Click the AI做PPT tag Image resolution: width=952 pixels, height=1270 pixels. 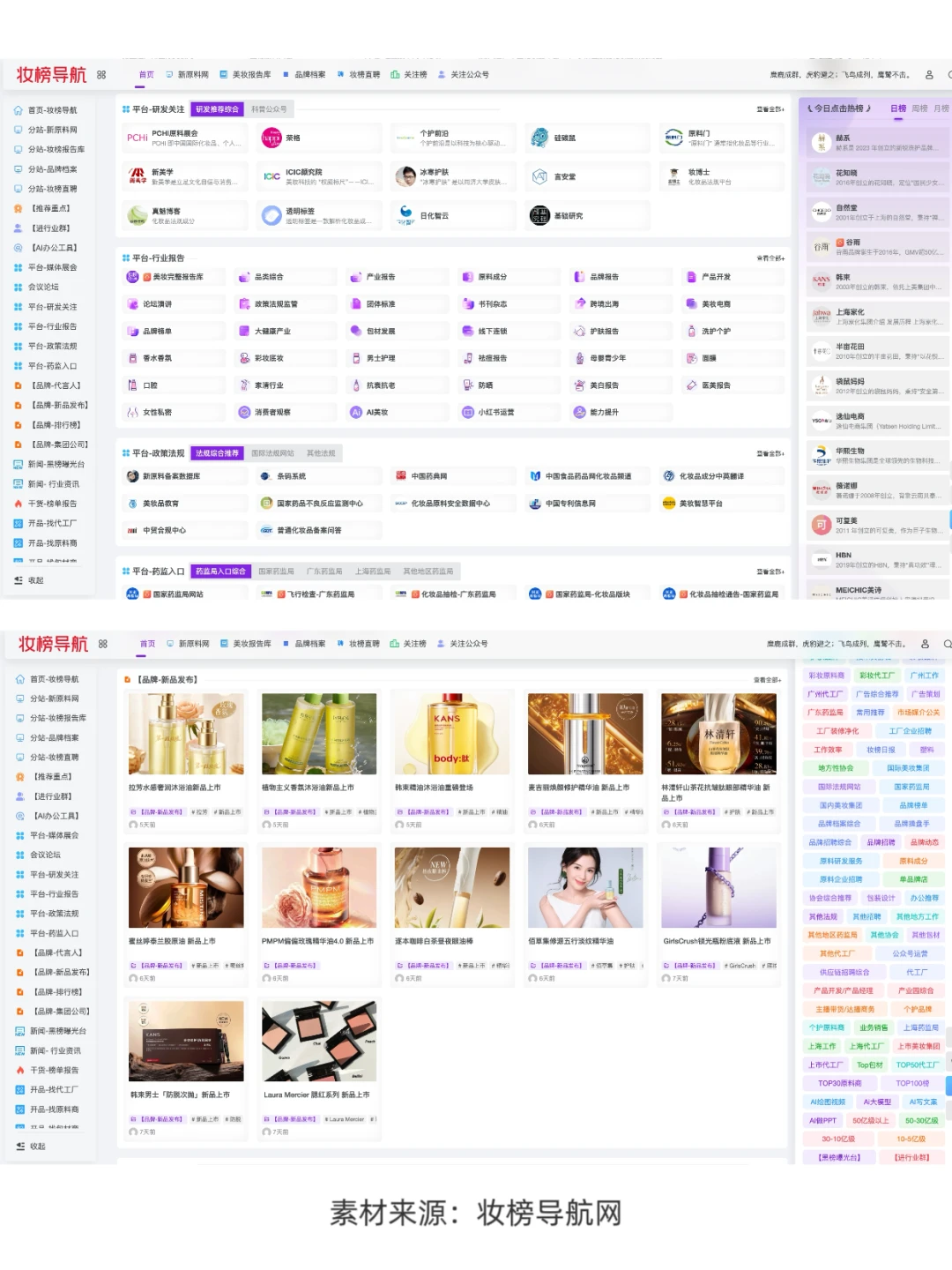point(822,1120)
